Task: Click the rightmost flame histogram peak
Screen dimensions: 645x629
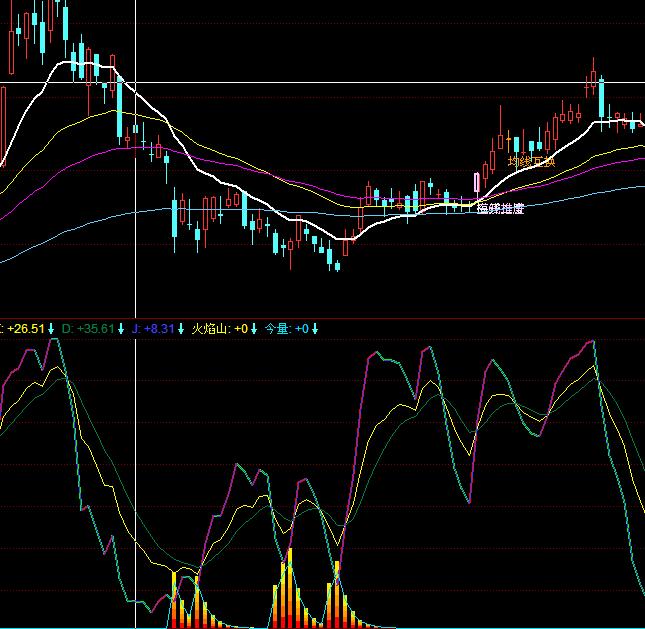Action: click(336, 566)
